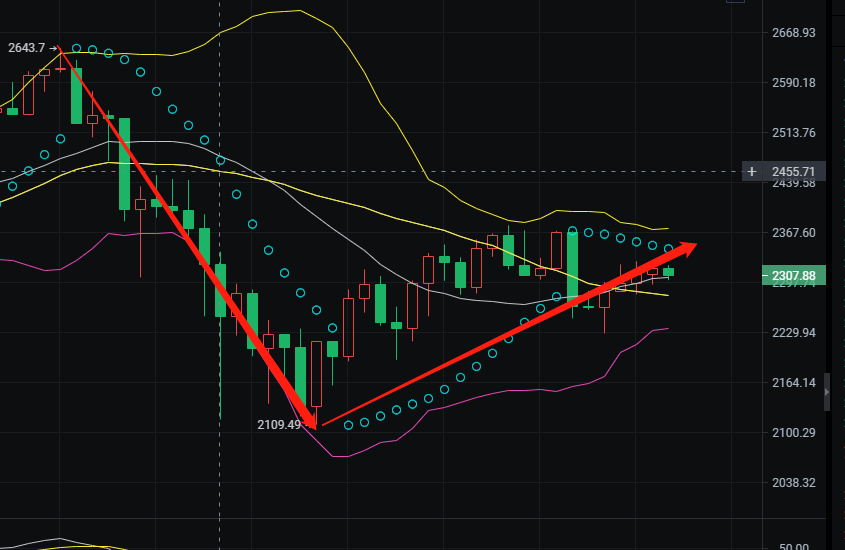Click the 2164.14 price axis label
This screenshot has width=845, height=550.
coord(793,382)
